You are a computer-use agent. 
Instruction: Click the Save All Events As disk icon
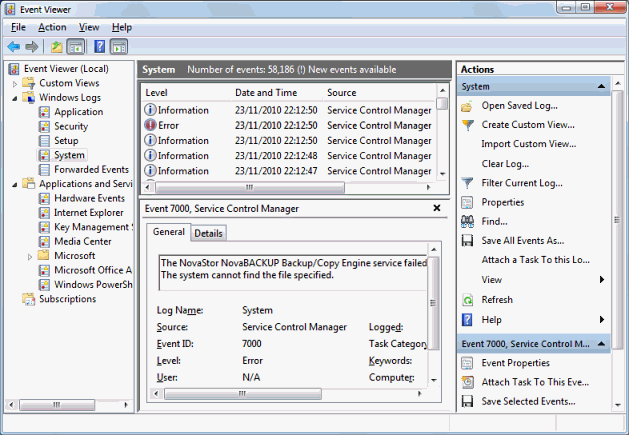click(x=467, y=241)
